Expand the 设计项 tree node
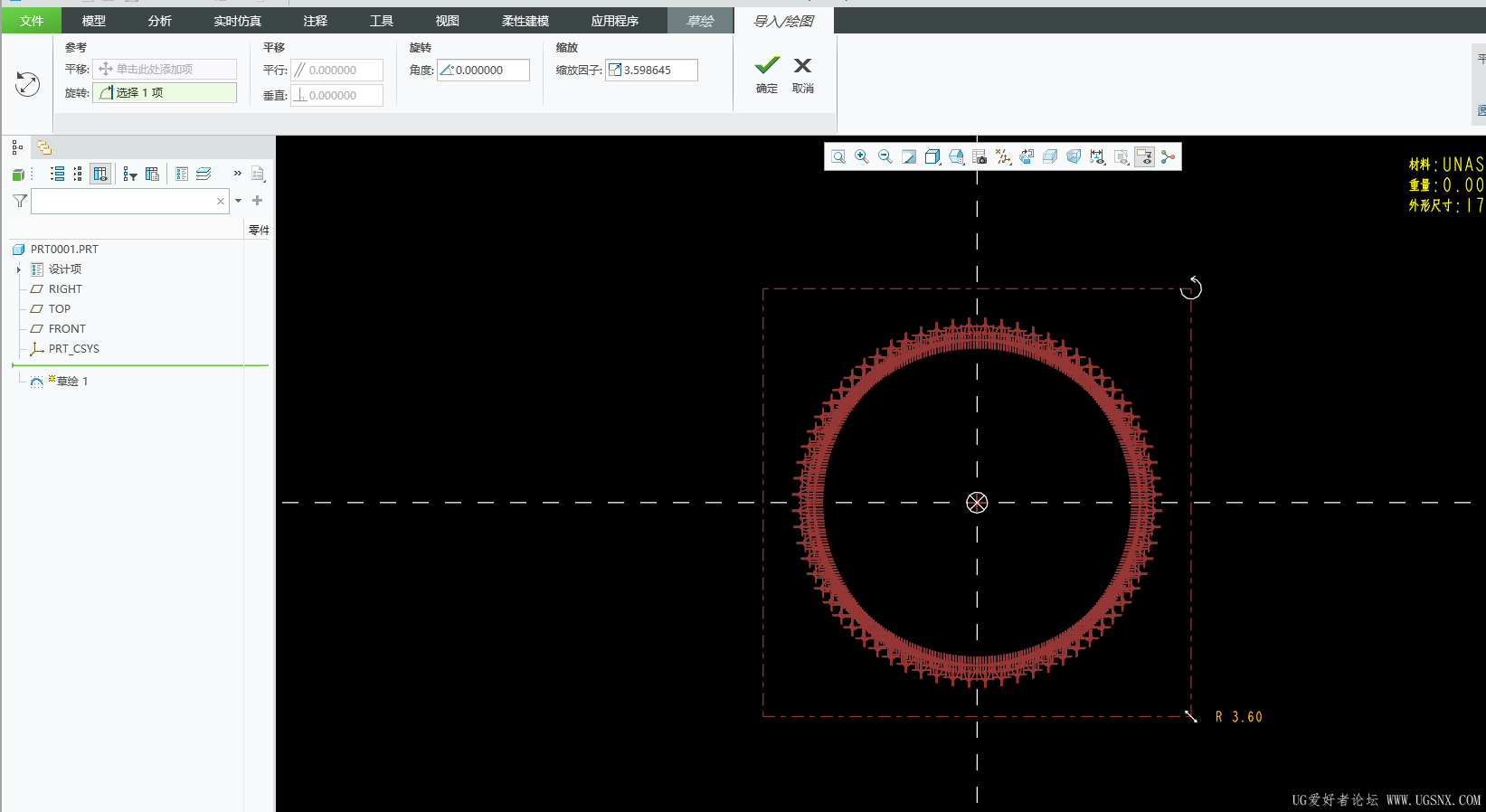1486x812 pixels. 18,269
